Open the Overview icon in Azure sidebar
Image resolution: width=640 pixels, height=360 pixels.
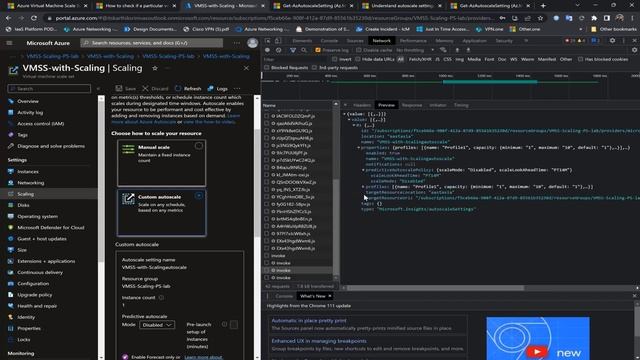tap(11, 101)
